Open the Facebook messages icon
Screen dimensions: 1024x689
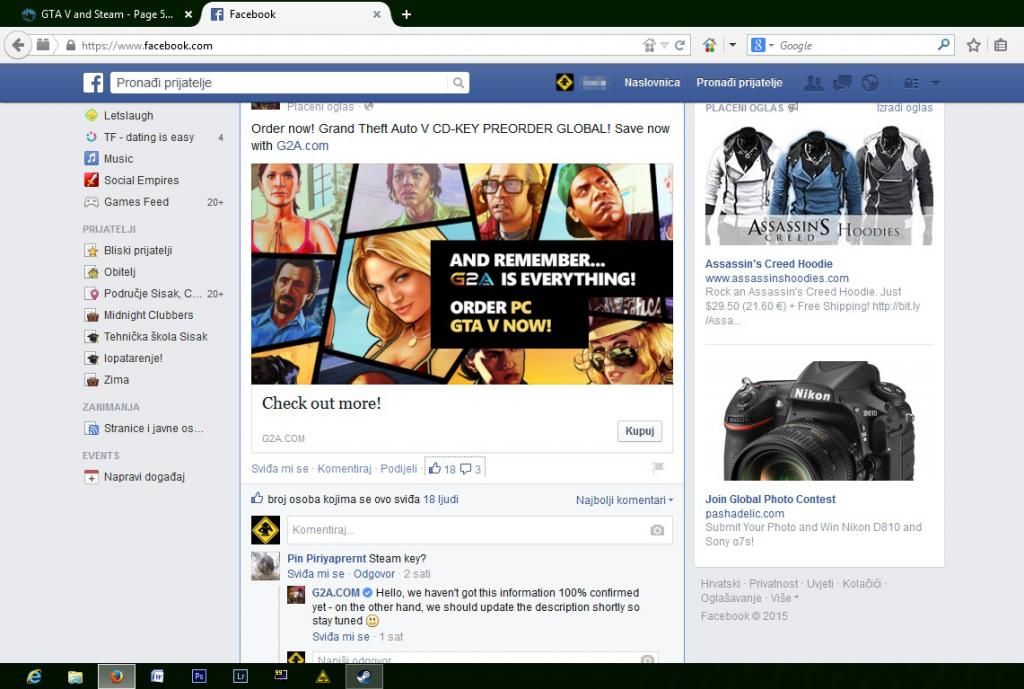(x=842, y=83)
